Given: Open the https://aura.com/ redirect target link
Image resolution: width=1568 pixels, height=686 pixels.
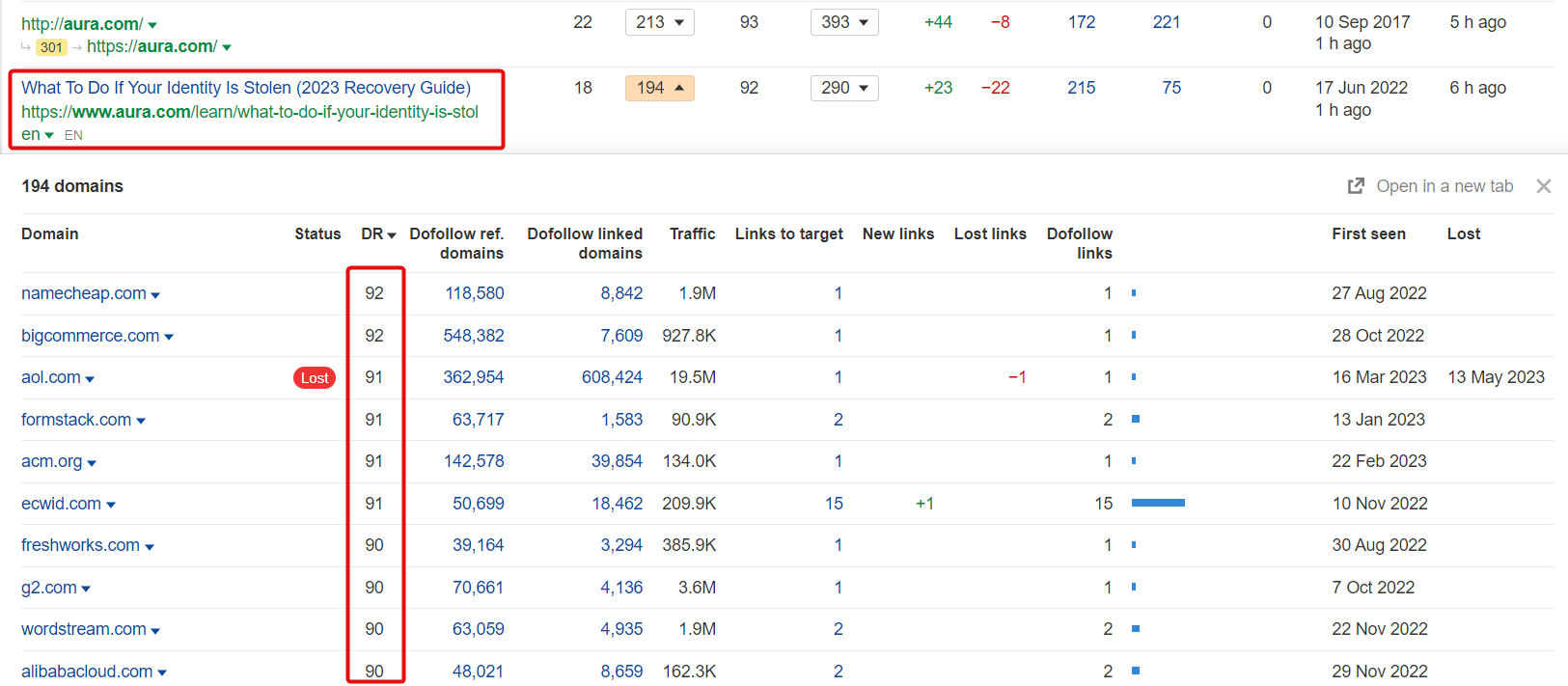Looking at the screenshot, I should (151, 46).
